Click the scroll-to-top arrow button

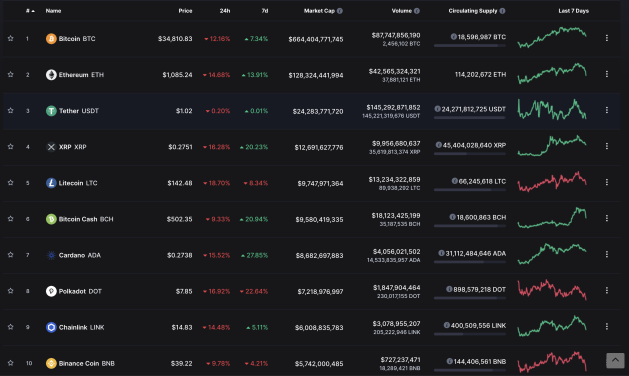click(x=615, y=360)
